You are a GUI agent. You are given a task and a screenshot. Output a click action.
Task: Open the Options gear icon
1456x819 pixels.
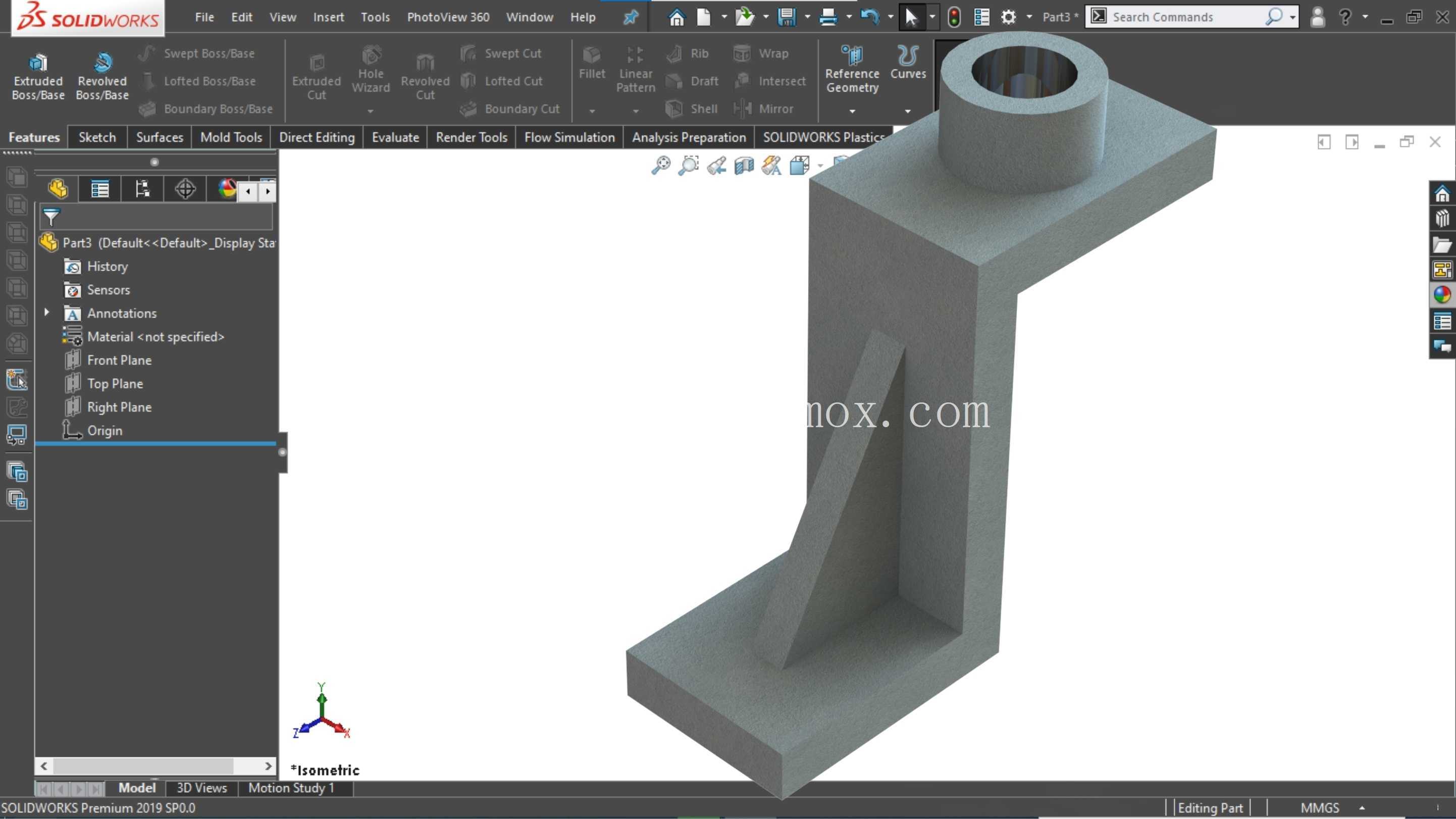point(1008,17)
